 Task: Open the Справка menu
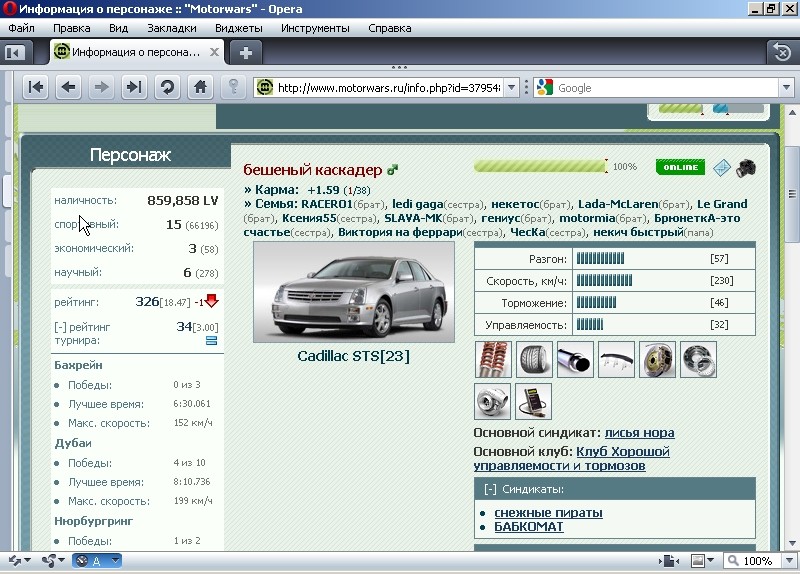point(390,28)
